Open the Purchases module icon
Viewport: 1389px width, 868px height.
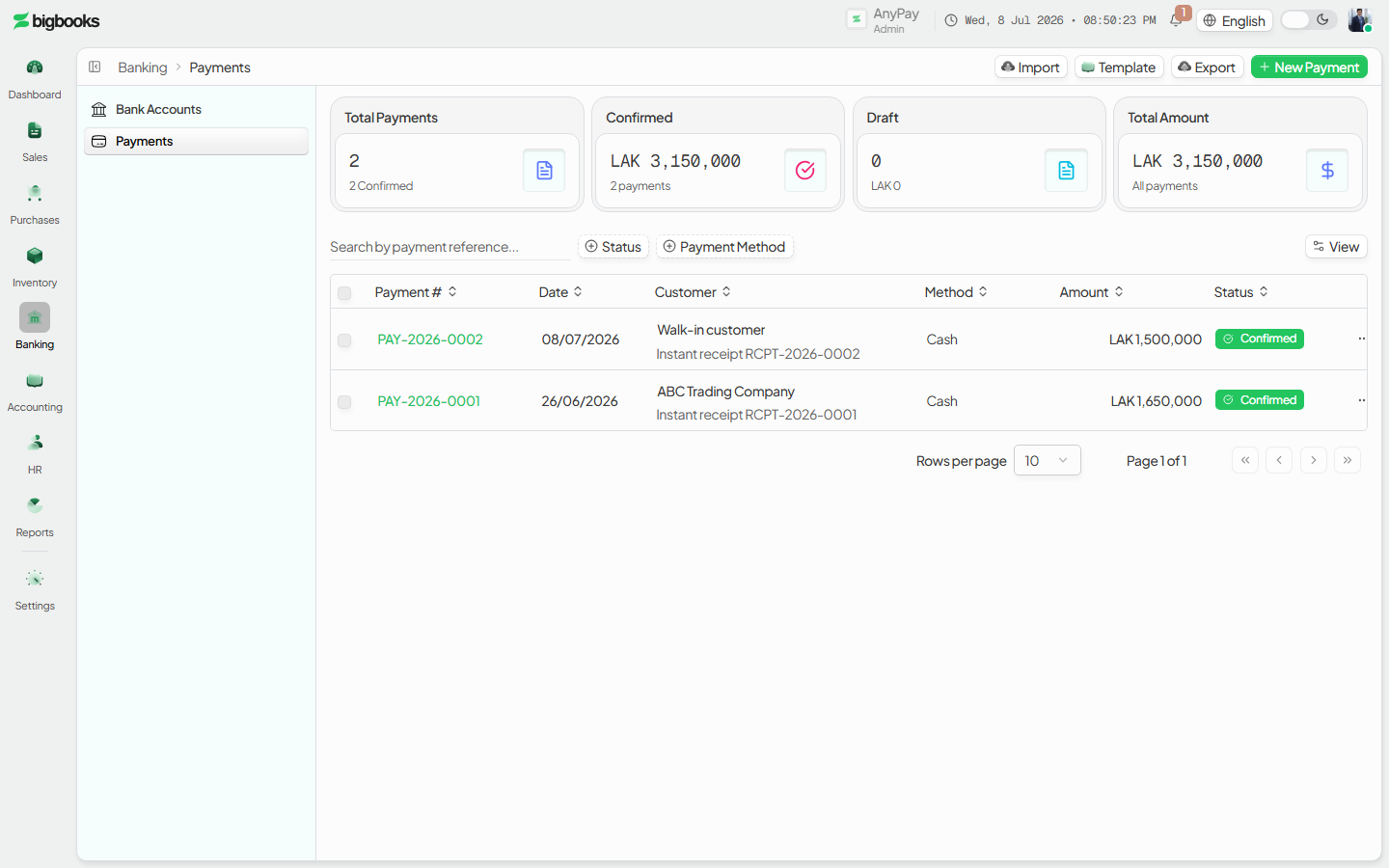(35, 193)
